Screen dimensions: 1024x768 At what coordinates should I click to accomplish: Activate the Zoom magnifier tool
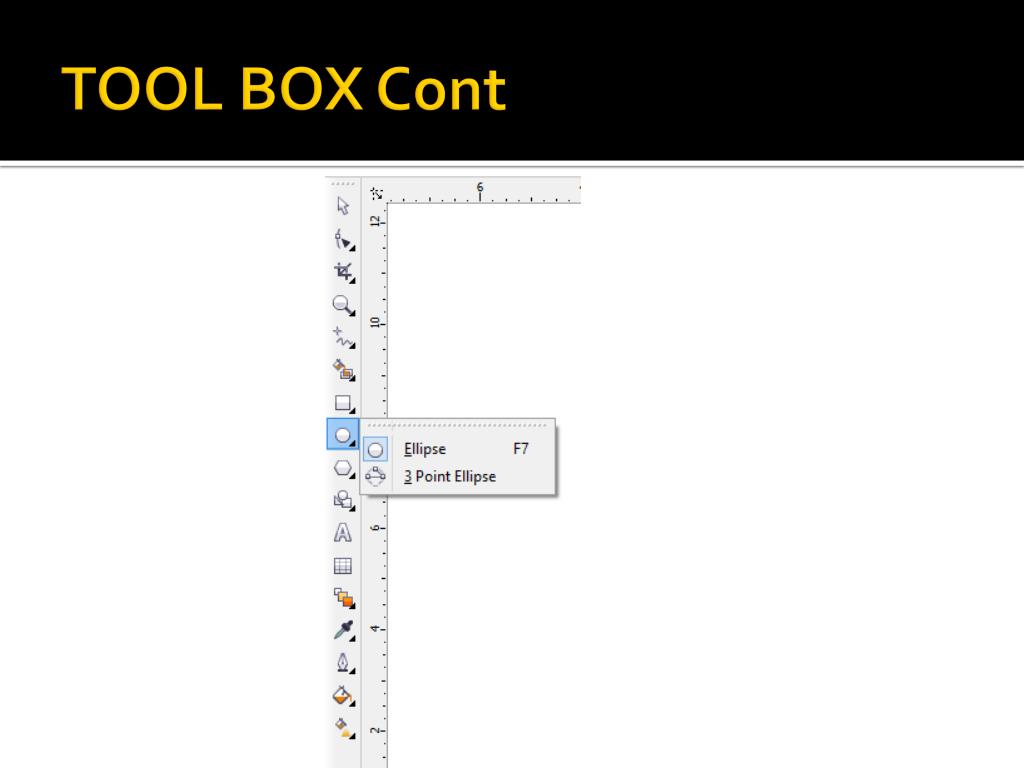tap(344, 305)
